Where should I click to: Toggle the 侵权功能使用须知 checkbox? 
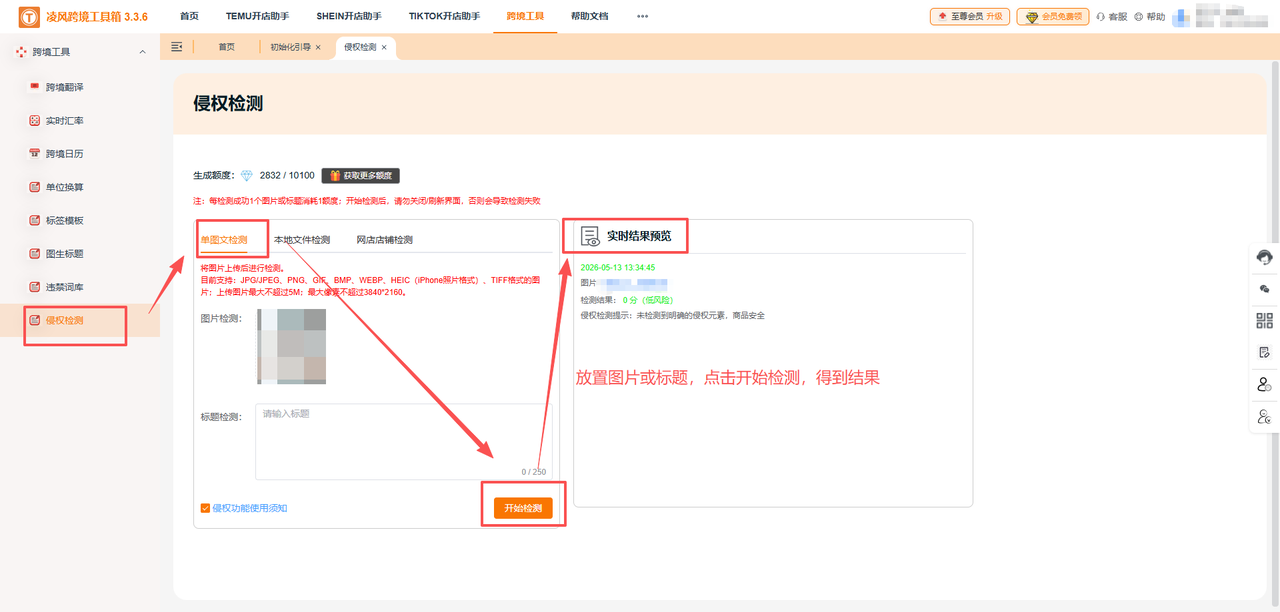[205, 508]
